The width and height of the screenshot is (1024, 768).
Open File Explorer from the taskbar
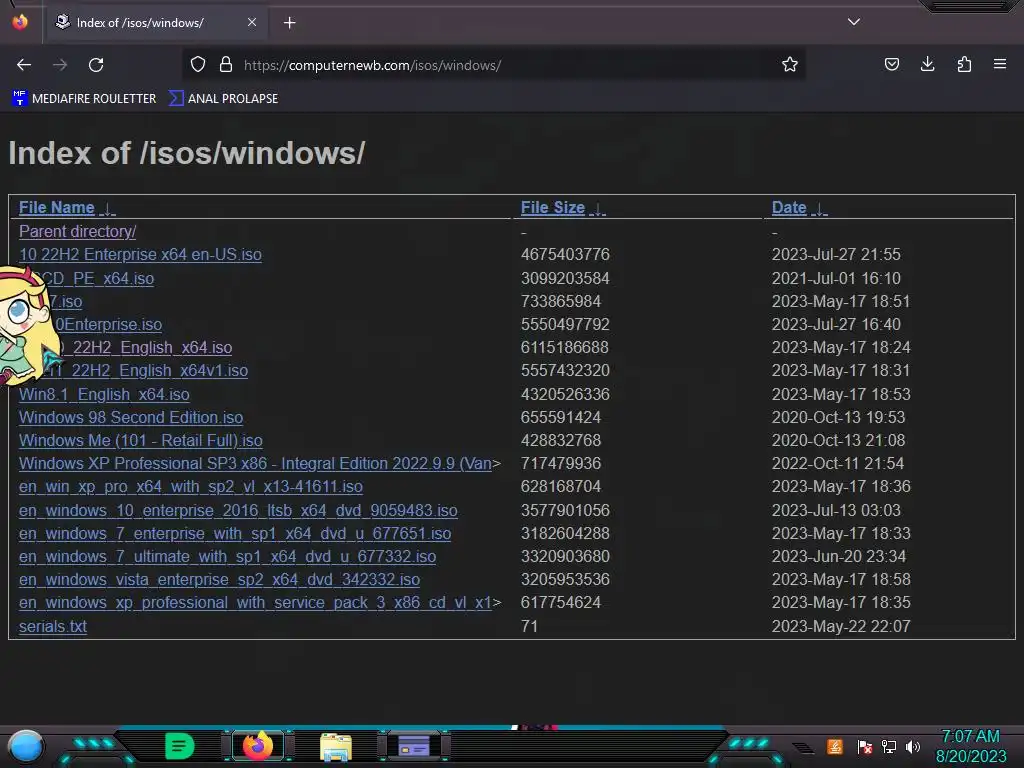(x=336, y=746)
